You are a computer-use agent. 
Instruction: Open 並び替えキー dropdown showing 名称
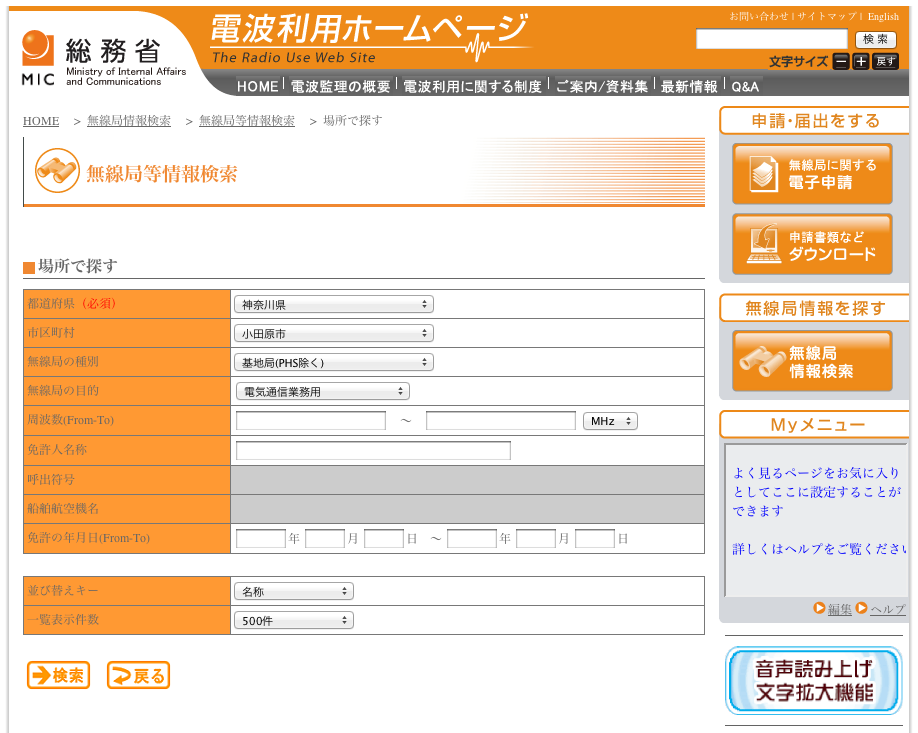[294, 591]
